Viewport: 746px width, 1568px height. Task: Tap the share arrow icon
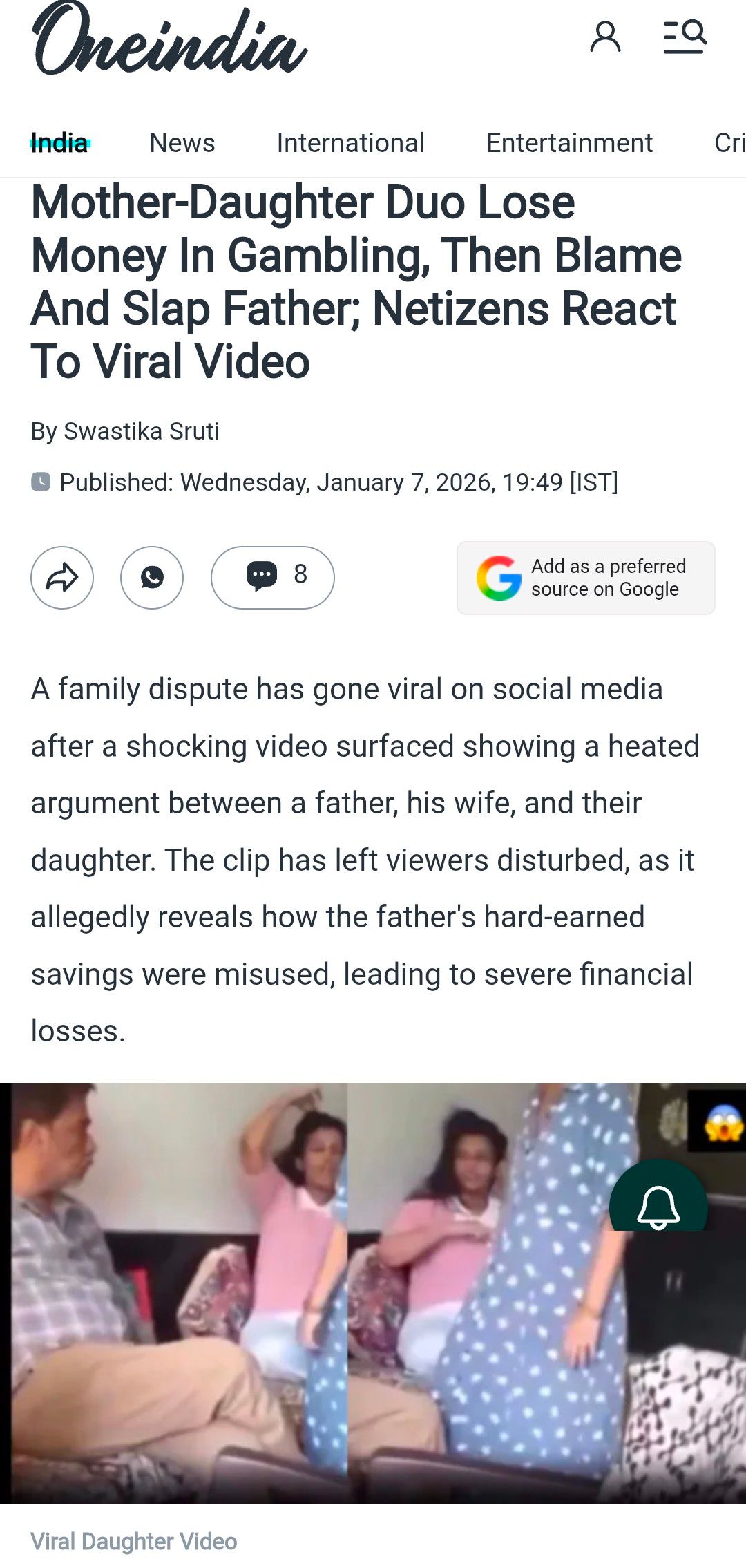[62, 578]
